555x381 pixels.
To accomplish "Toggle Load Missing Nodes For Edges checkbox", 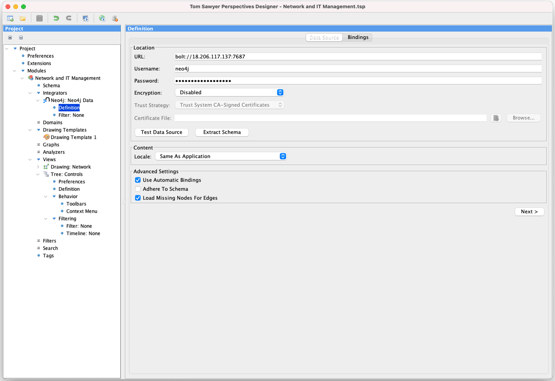I will [x=138, y=198].
